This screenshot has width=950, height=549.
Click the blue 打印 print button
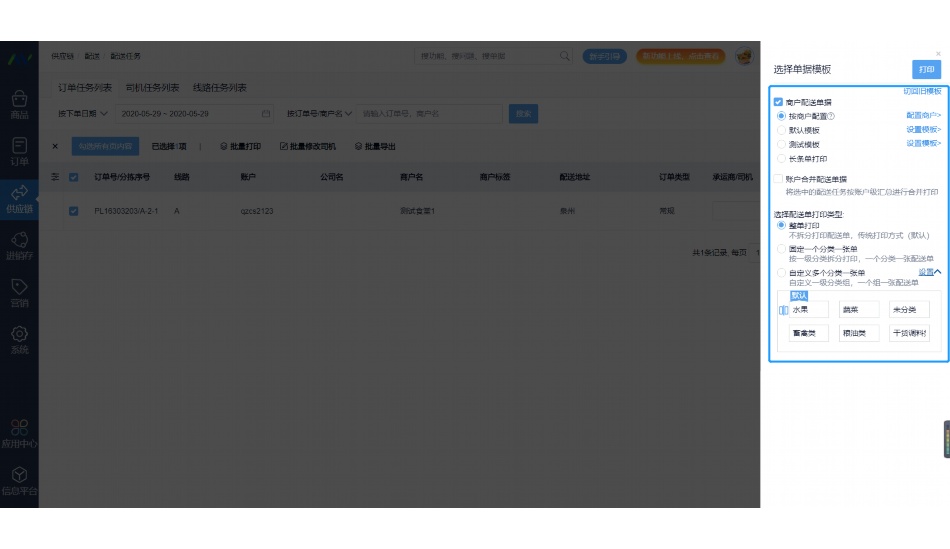pyautogui.click(x=926, y=70)
